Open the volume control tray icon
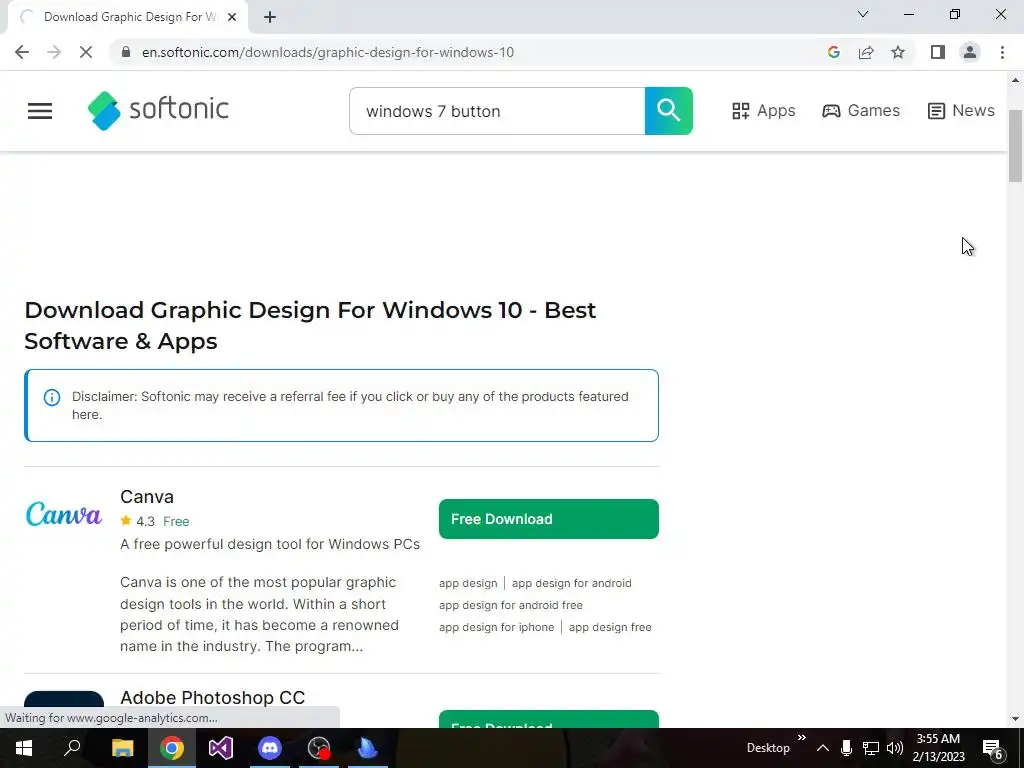Screen dimensions: 1024x768 coord(895,748)
